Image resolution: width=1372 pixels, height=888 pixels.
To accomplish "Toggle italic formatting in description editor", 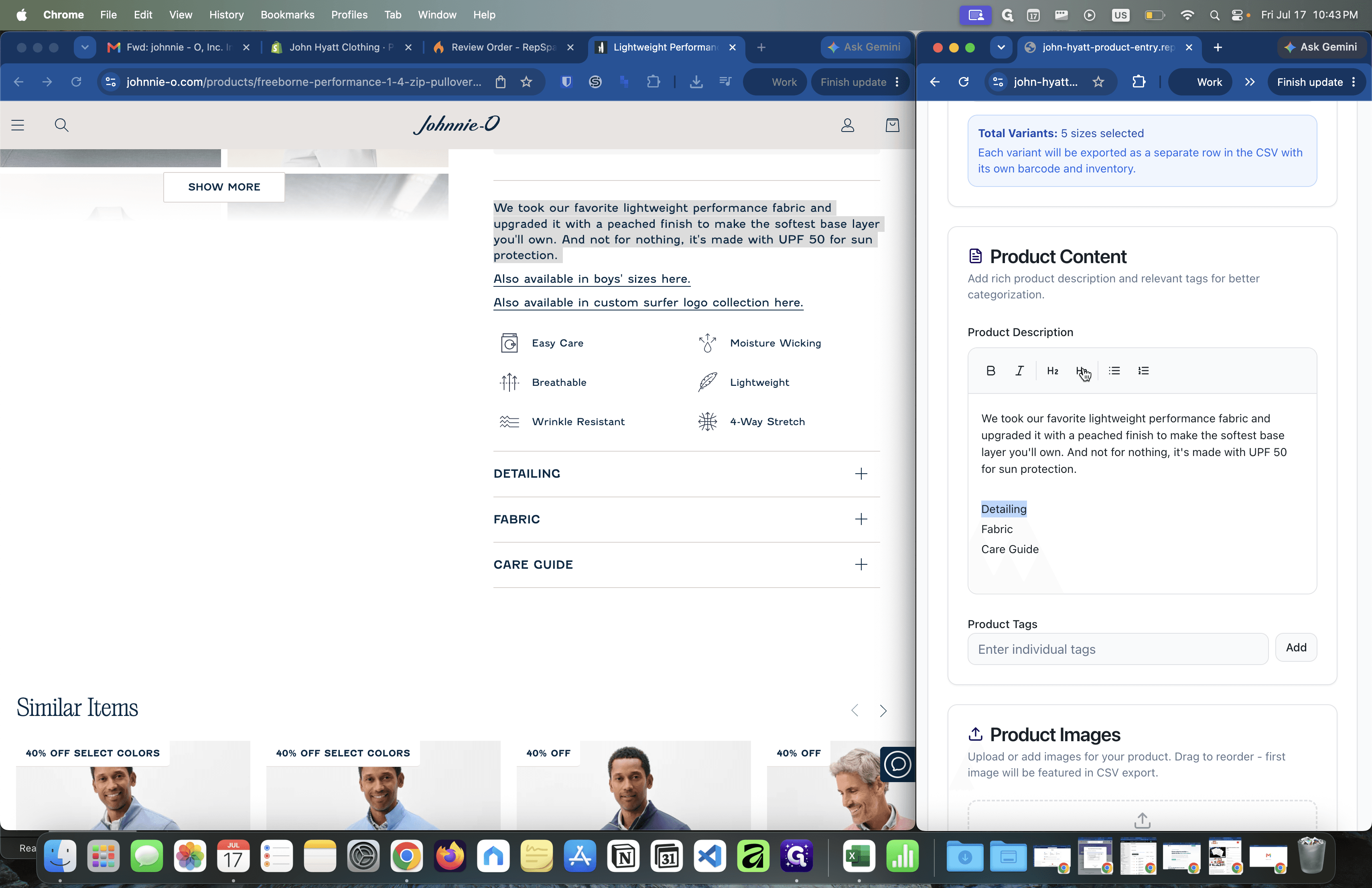I will click(1019, 371).
